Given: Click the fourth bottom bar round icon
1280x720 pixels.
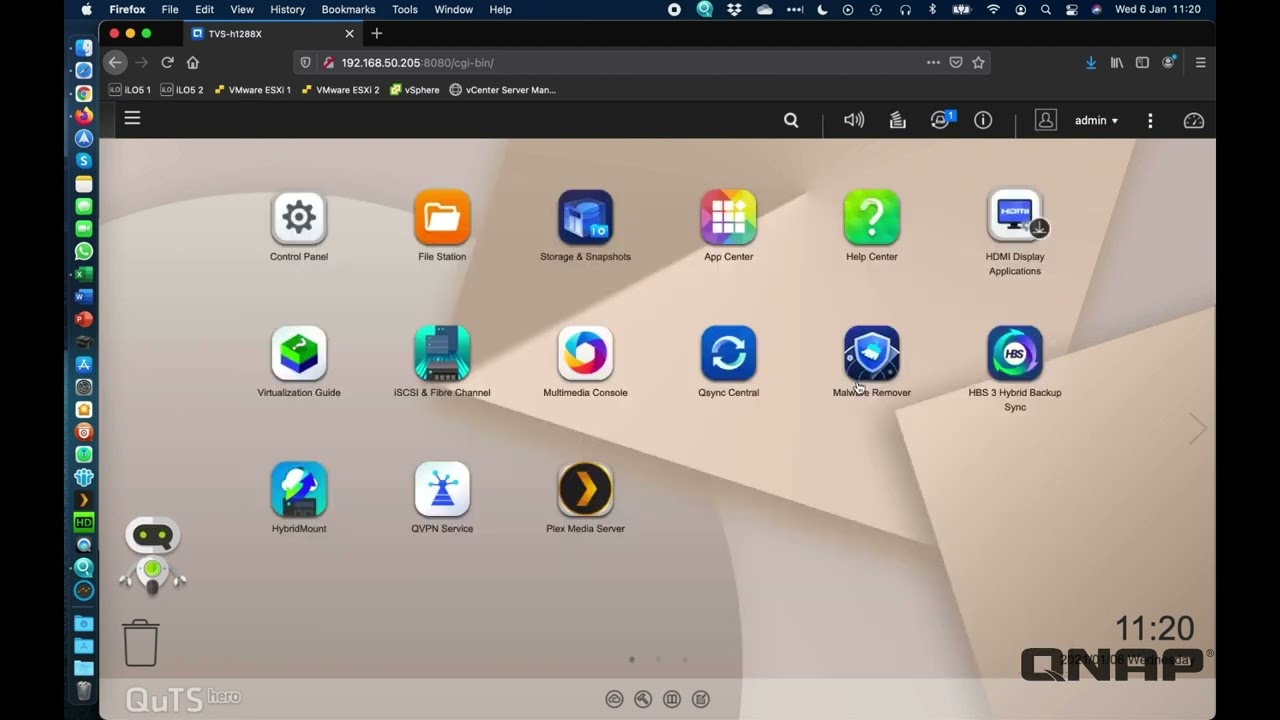Looking at the screenshot, I should click(x=701, y=699).
